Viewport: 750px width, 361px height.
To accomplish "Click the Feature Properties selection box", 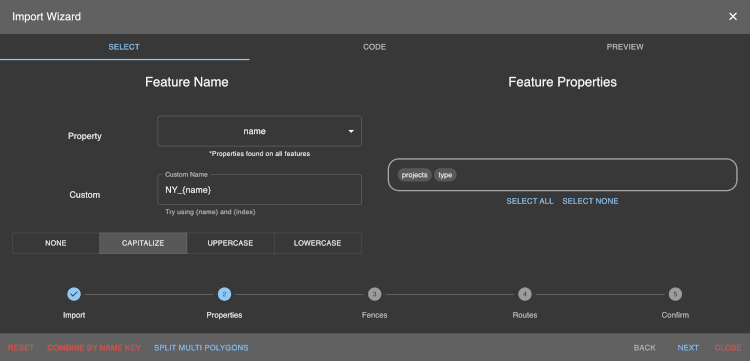I will click(562, 175).
